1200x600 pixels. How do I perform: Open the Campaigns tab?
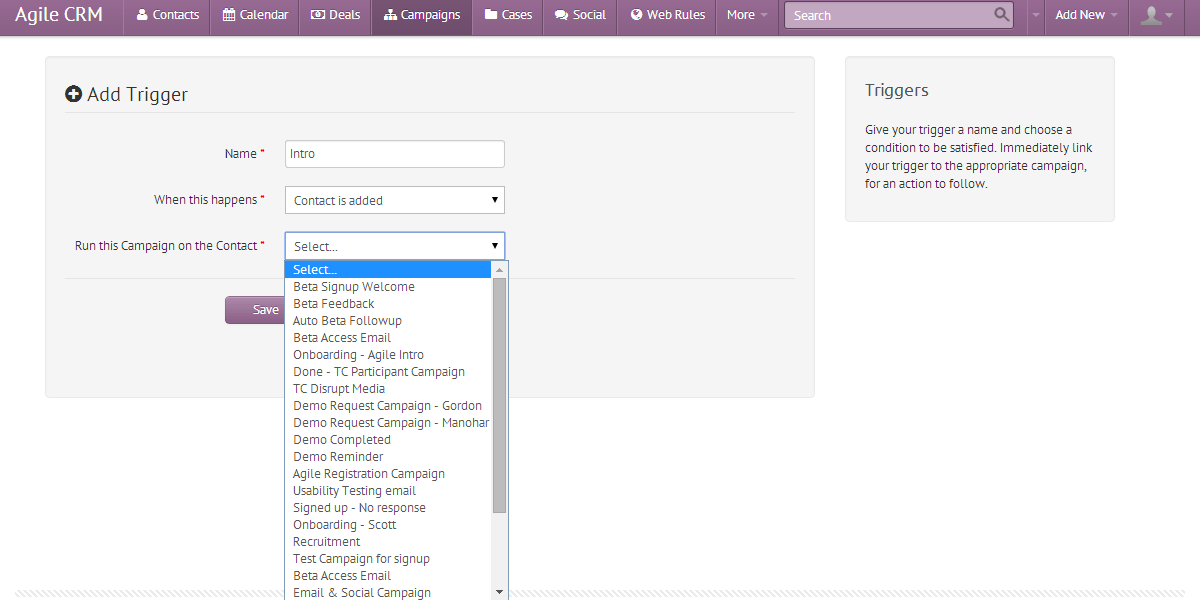click(422, 15)
